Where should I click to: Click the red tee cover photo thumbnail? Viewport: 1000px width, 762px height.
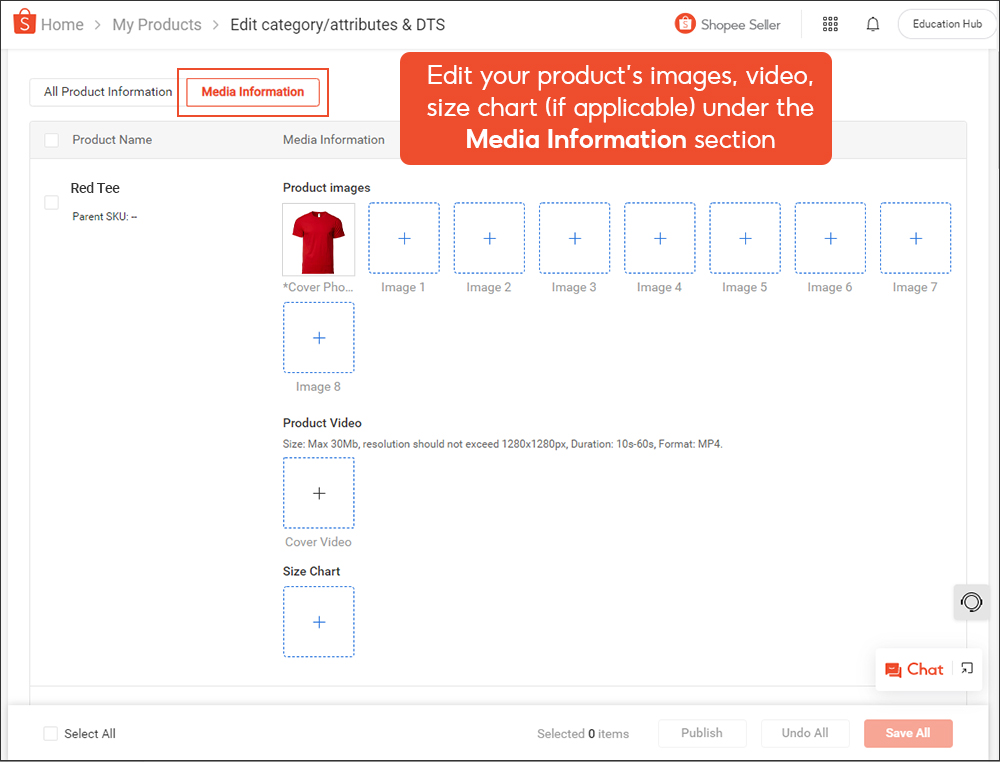coord(319,239)
